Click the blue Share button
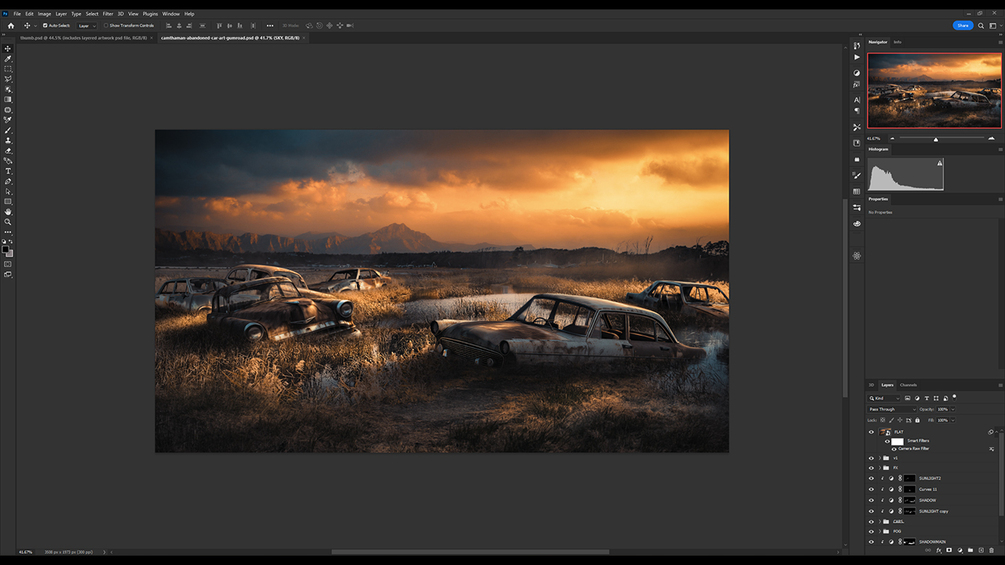The height and width of the screenshot is (565, 1005). 963,26
